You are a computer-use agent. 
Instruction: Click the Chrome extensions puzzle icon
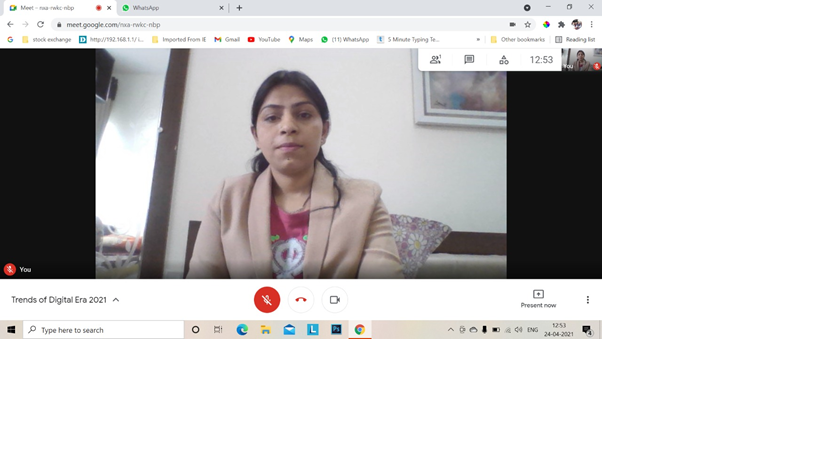tap(561, 24)
